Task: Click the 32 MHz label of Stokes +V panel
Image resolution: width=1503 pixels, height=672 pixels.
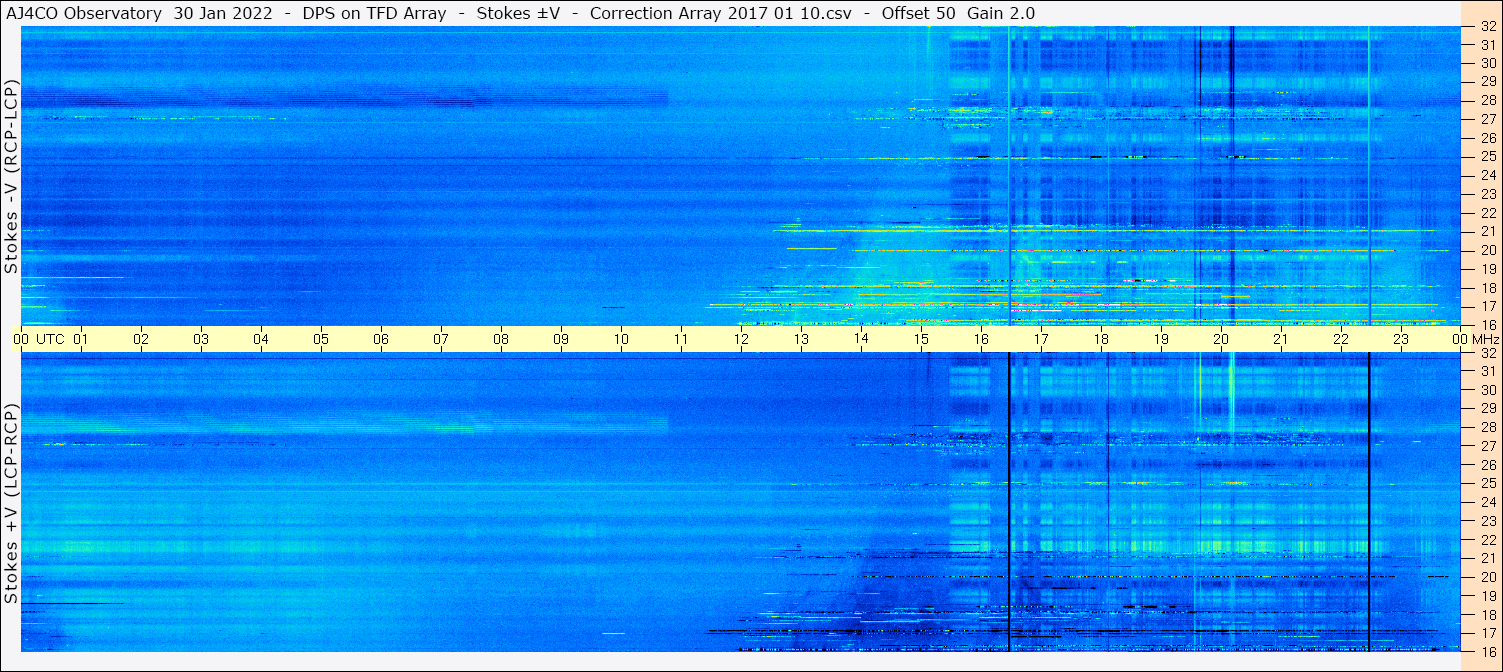Action: click(1487, 353)
